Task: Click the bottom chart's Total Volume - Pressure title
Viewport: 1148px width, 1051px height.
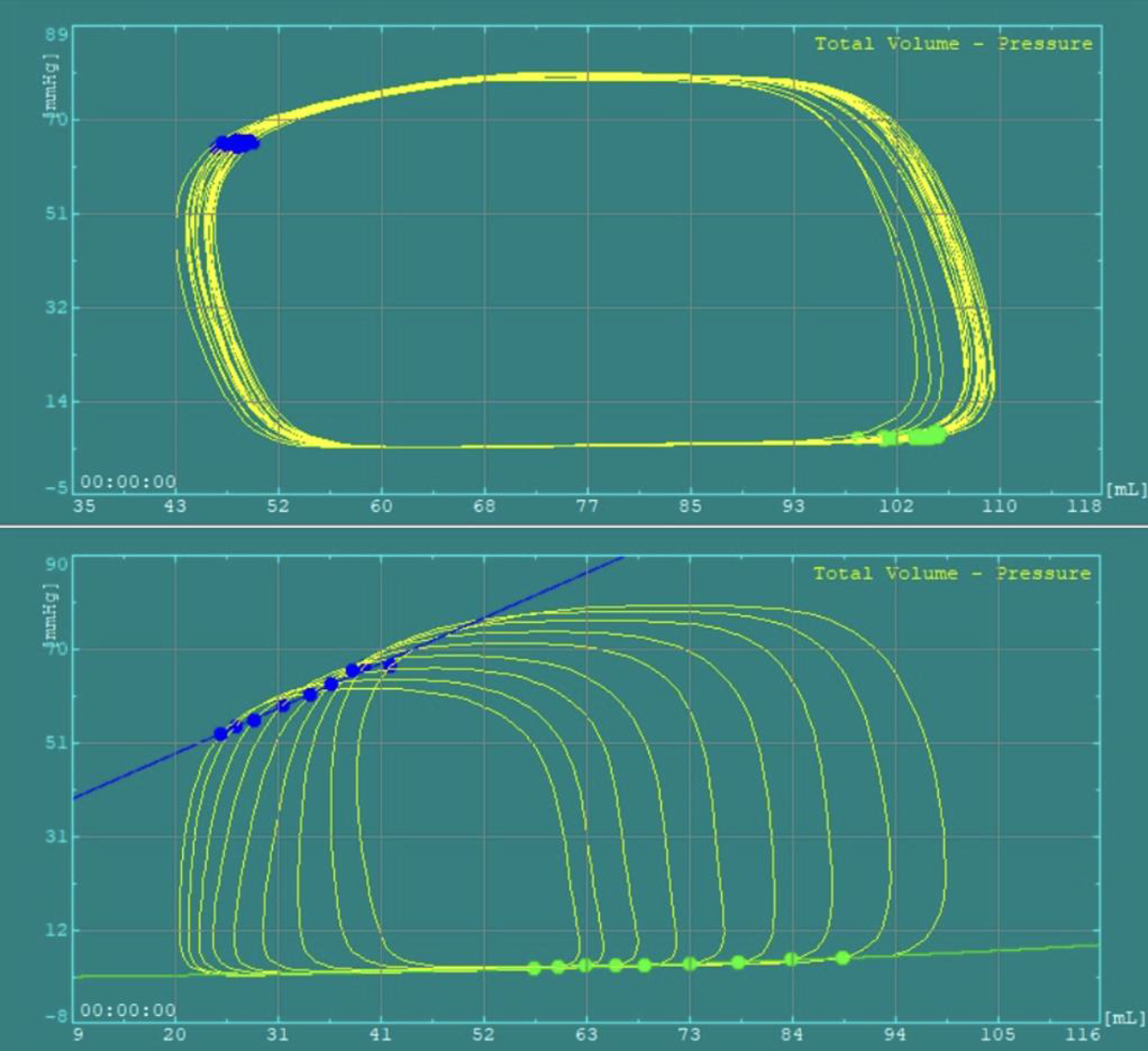Action: (952, 573)
